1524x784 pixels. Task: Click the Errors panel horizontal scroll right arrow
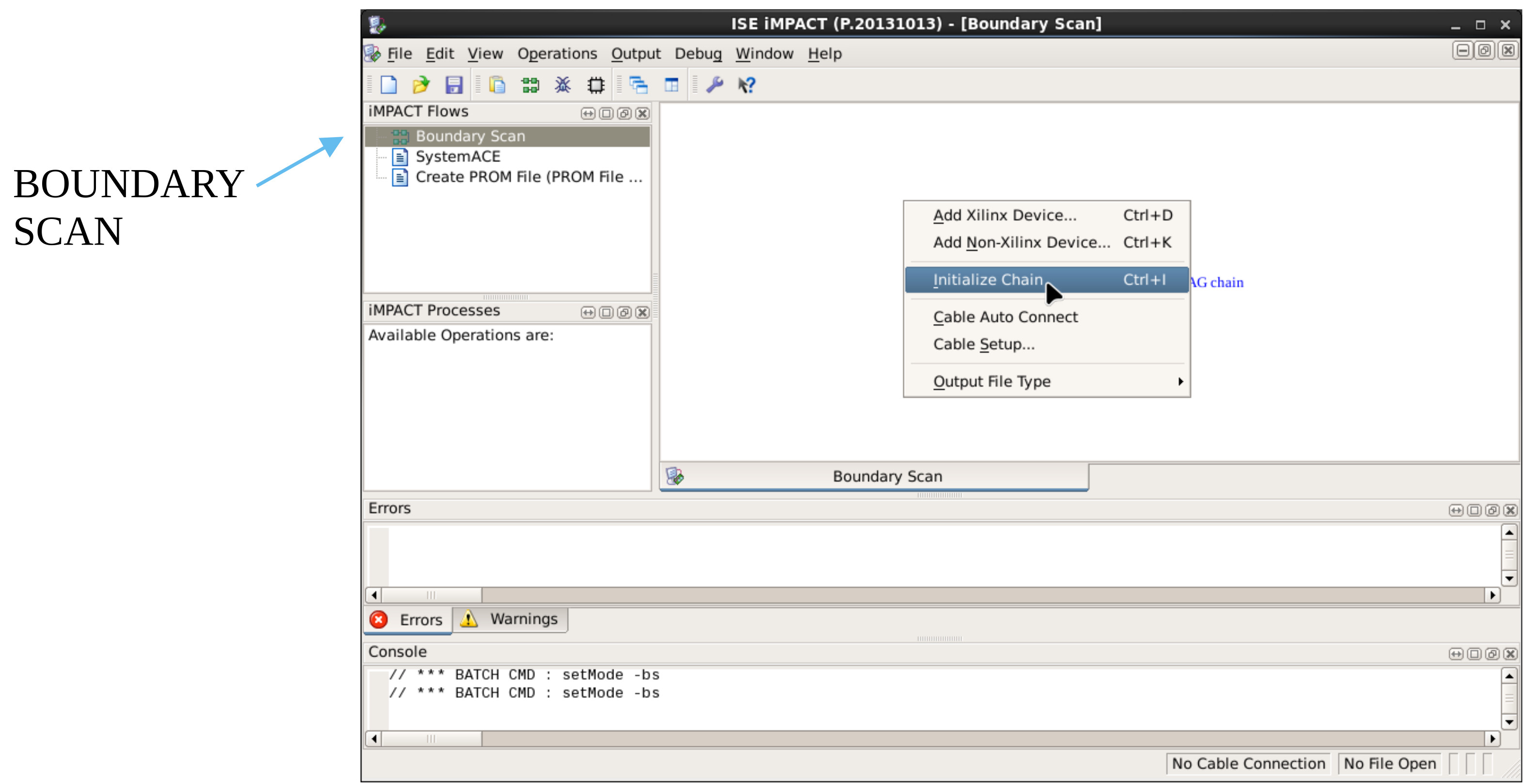1493,595
